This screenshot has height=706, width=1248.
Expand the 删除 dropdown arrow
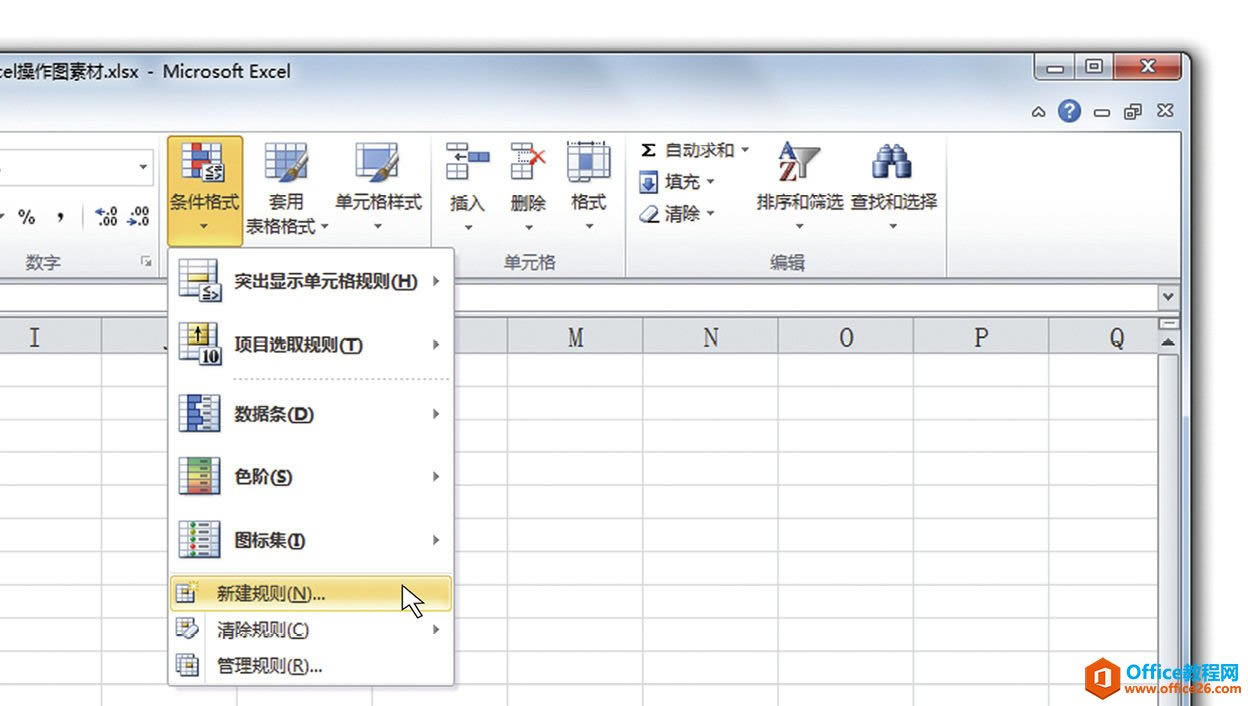click(528, 227)
